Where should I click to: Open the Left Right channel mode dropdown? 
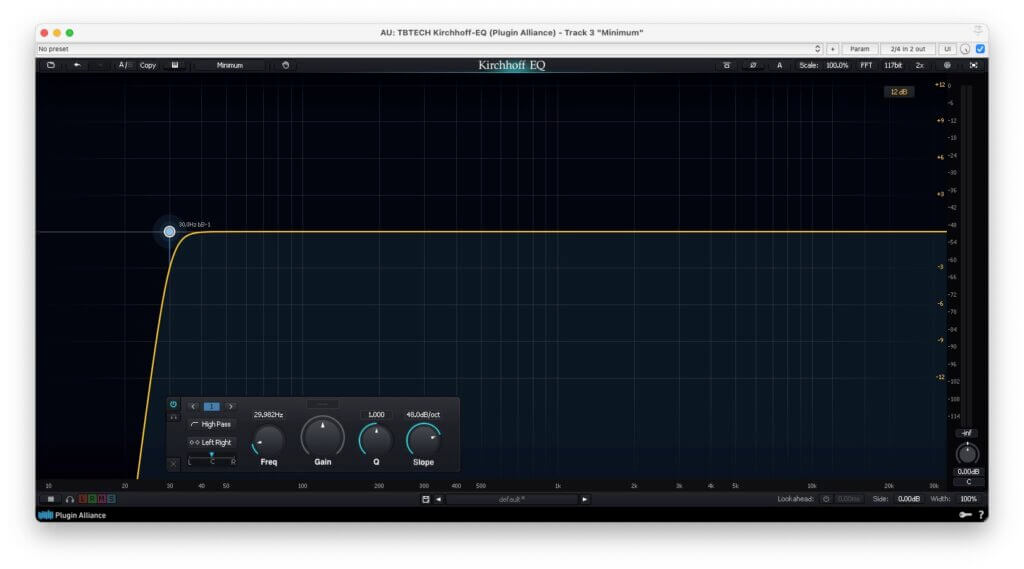pos(210,442)
